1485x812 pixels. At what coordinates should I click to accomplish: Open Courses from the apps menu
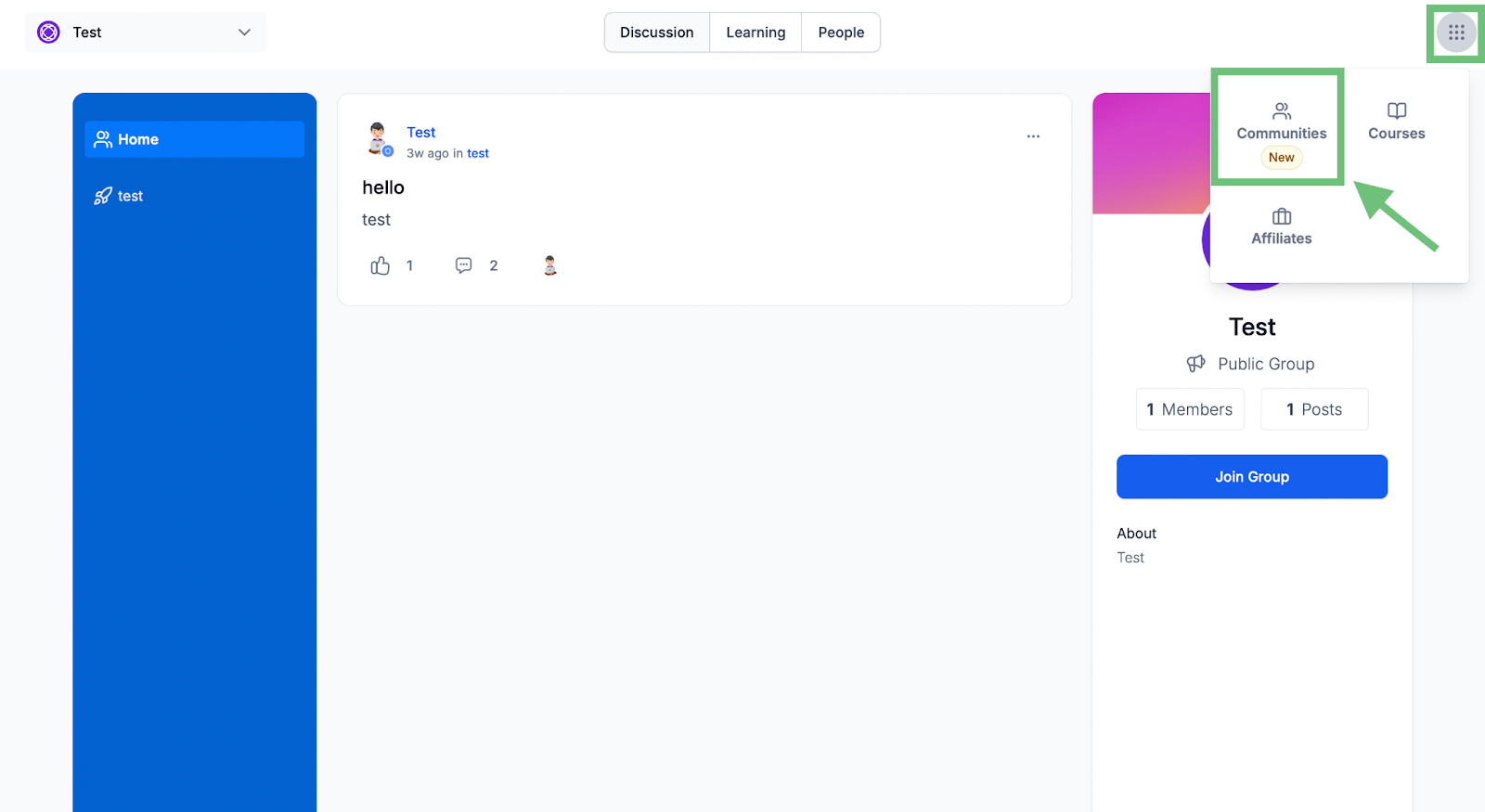[1396, 122]
